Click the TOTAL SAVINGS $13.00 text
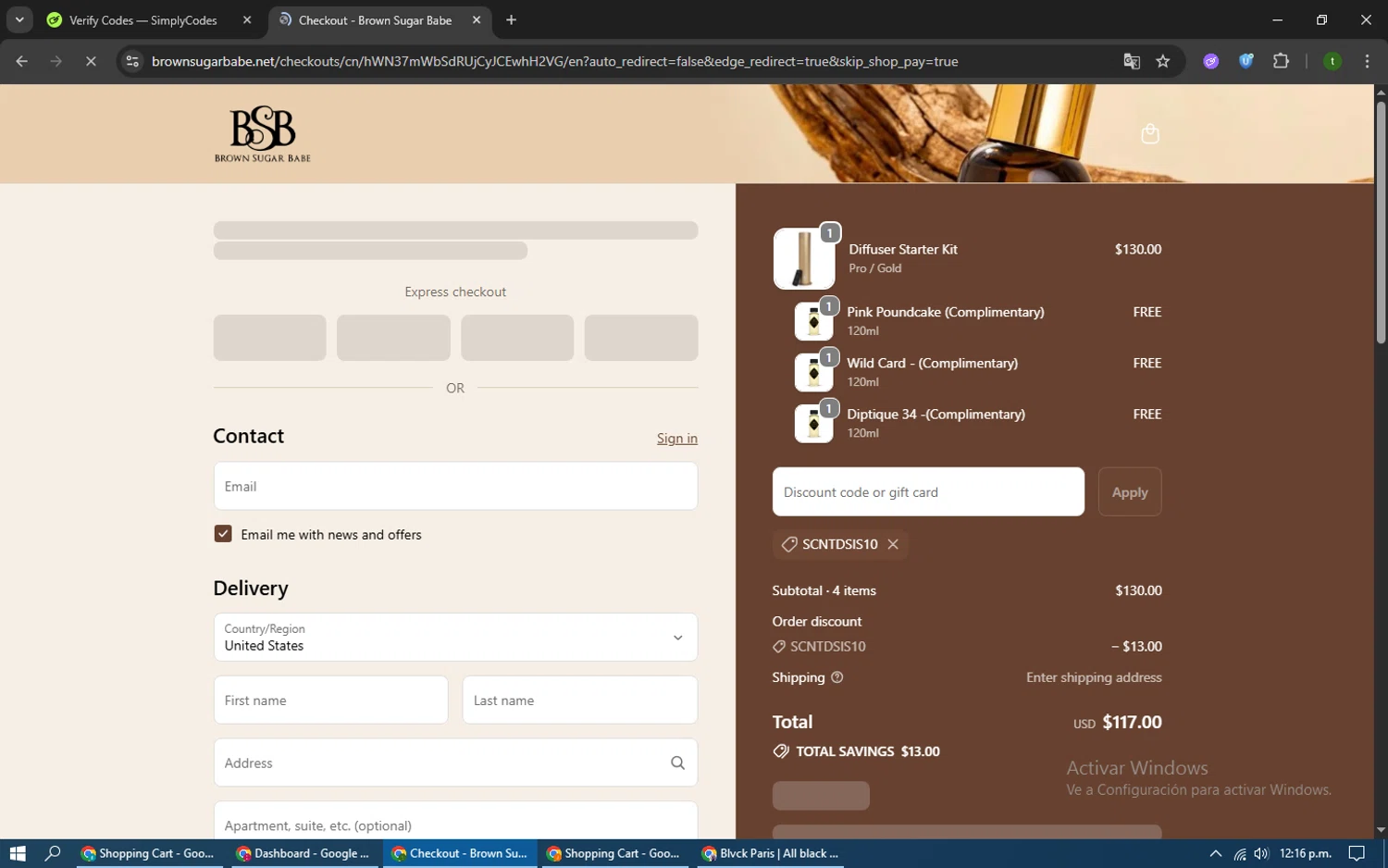1388x868 pixels. tap(868, 751)
